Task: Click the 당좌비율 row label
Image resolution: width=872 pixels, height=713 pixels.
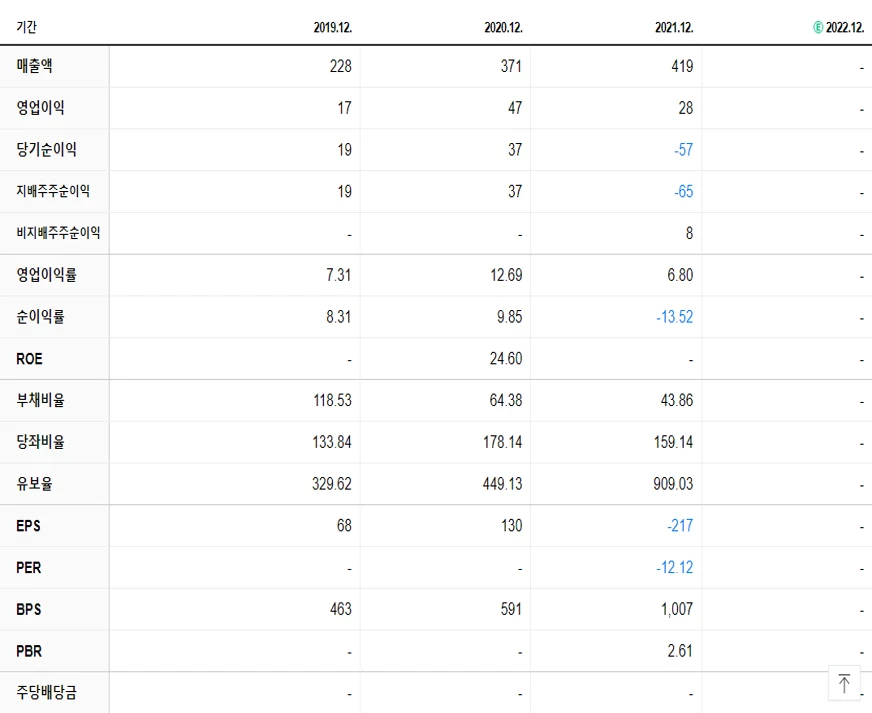Action: 41,442
